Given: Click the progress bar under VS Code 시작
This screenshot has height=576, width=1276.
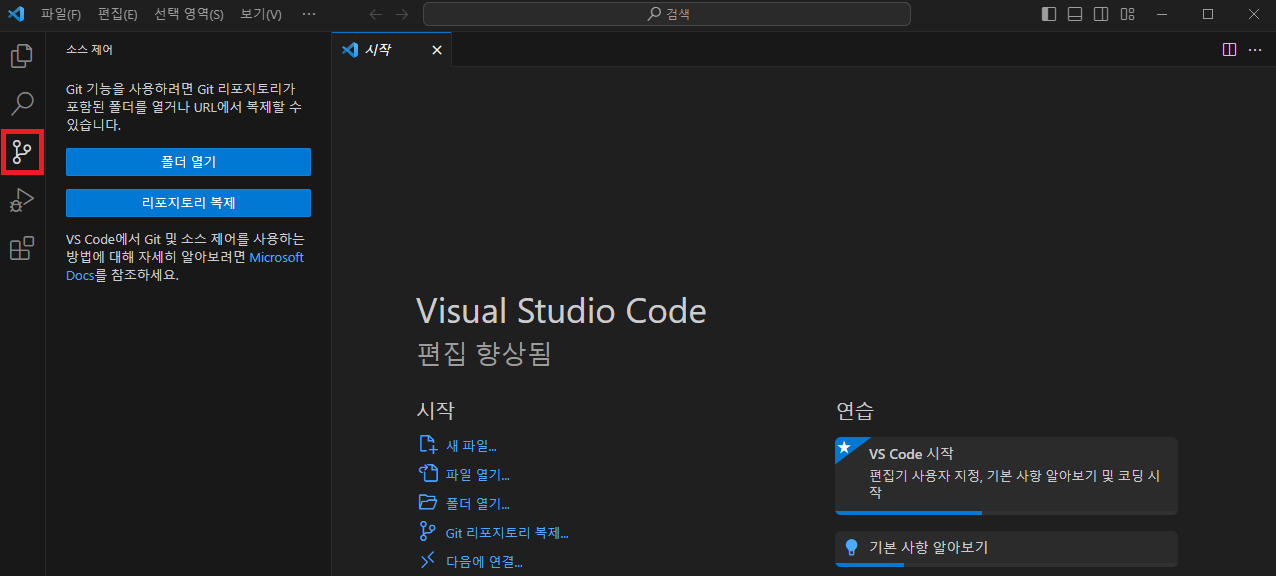Looking at the screenshot, I should [1006, 512].
